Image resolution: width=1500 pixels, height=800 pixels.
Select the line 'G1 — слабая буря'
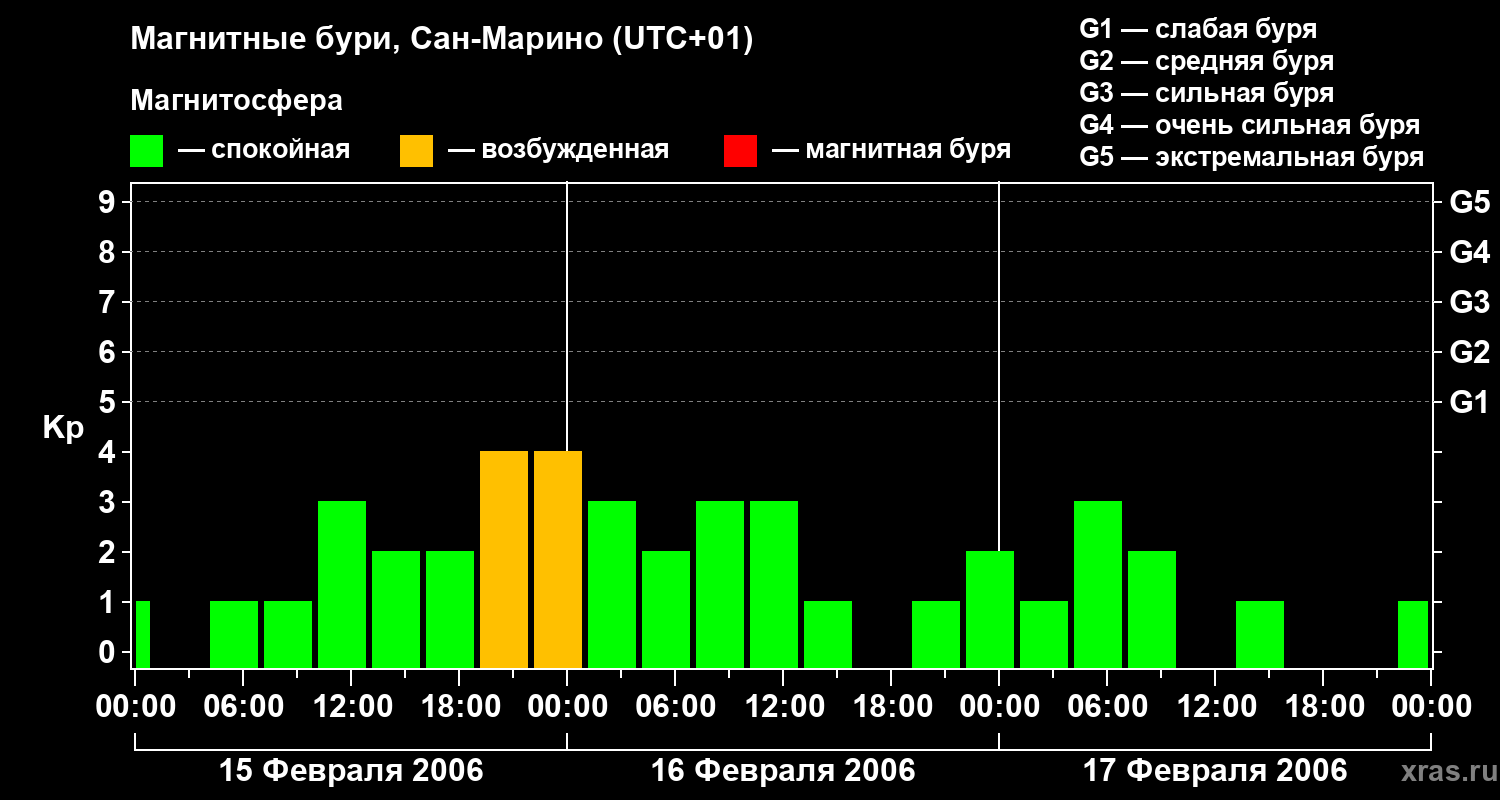[1198, 29]
